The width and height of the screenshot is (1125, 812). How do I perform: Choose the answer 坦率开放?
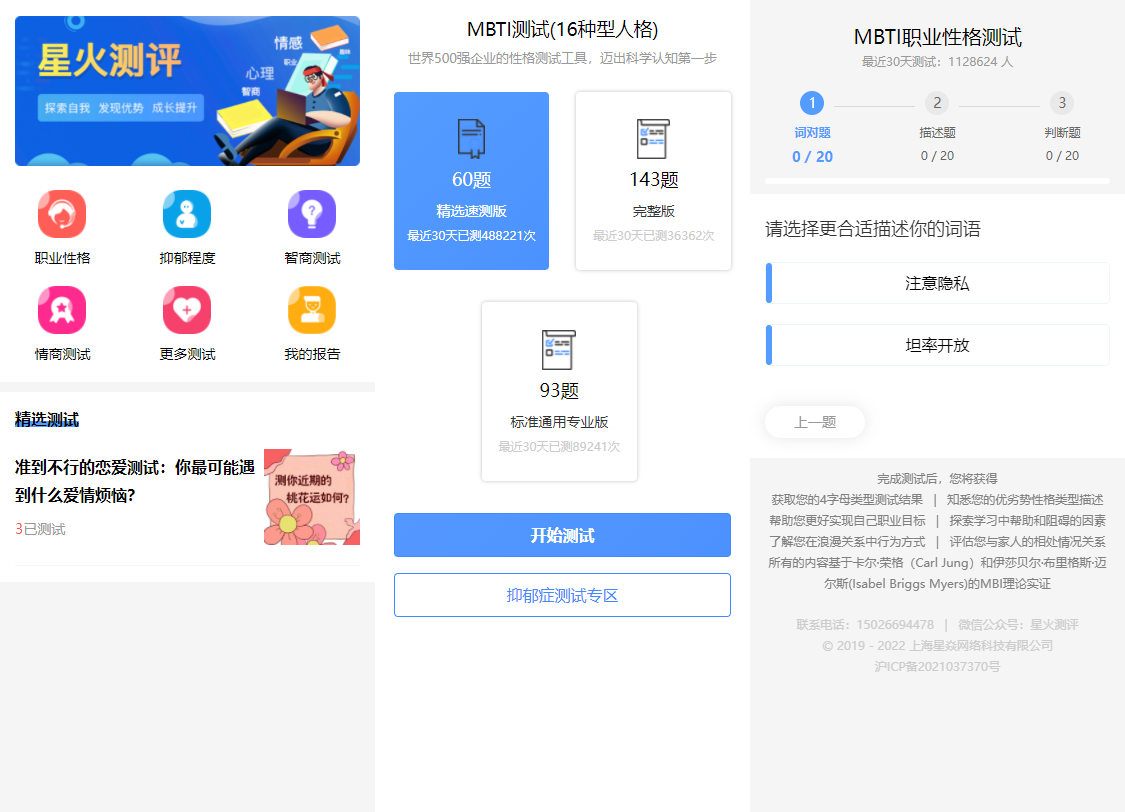click(x=937, y=345)
